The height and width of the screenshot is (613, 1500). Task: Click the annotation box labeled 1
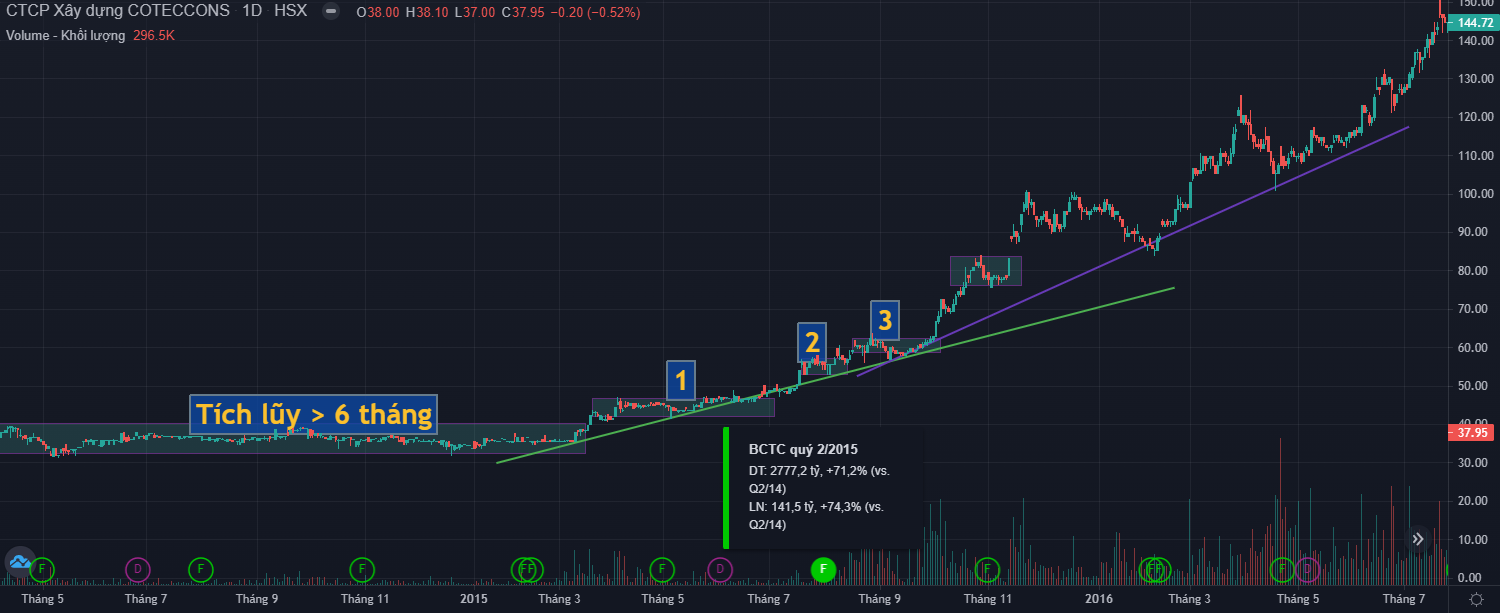(680, 380)
